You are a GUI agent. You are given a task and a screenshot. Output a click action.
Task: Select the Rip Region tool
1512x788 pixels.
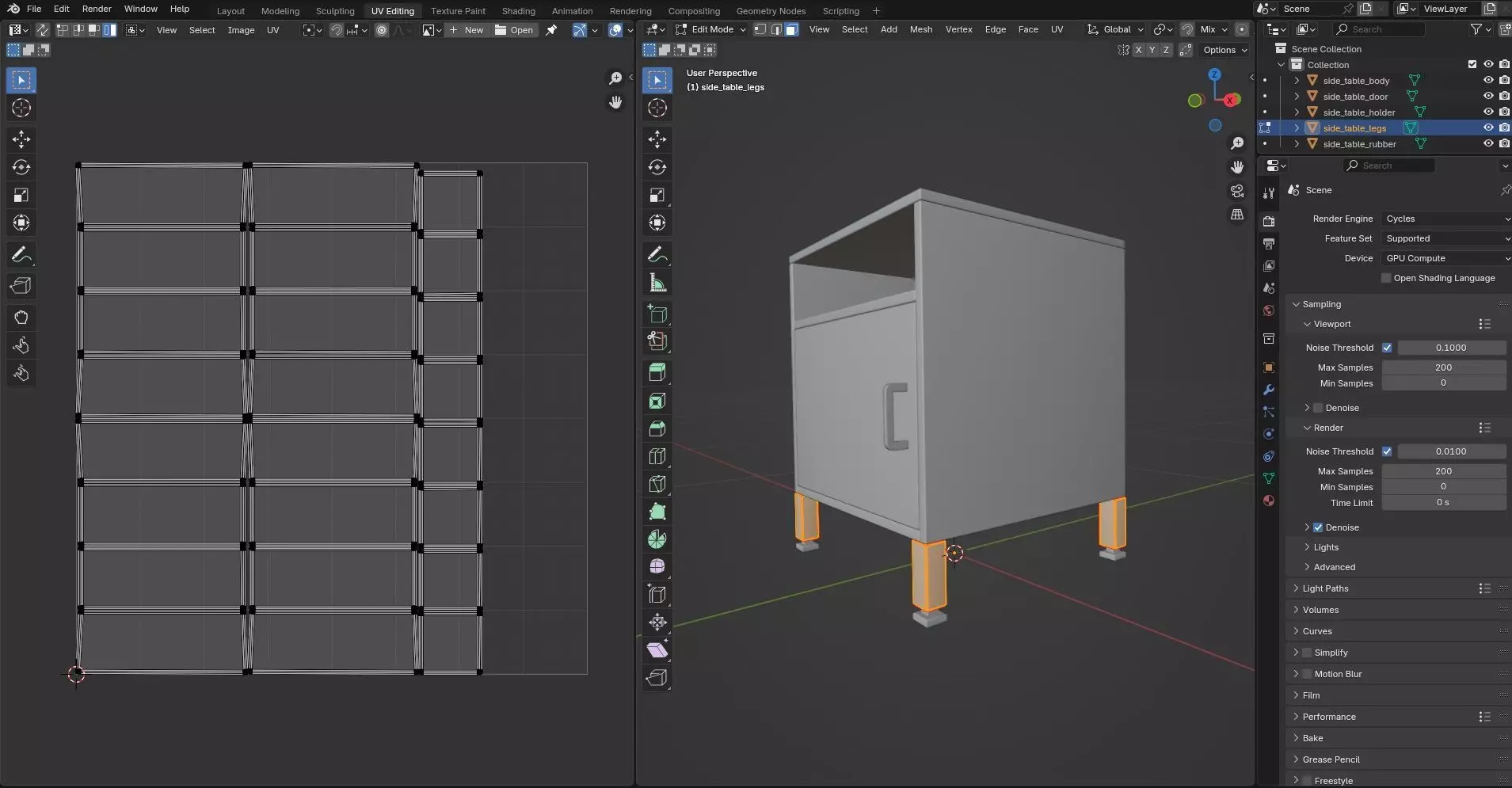pos(657,678)
